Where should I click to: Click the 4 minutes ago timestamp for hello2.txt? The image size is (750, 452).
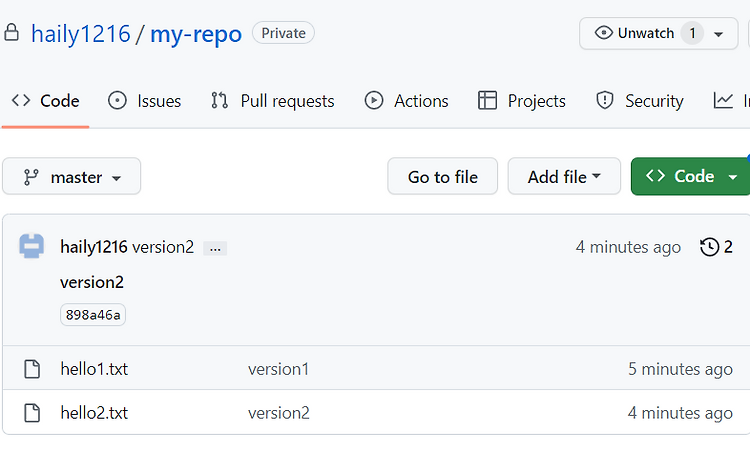click(680, 413)
